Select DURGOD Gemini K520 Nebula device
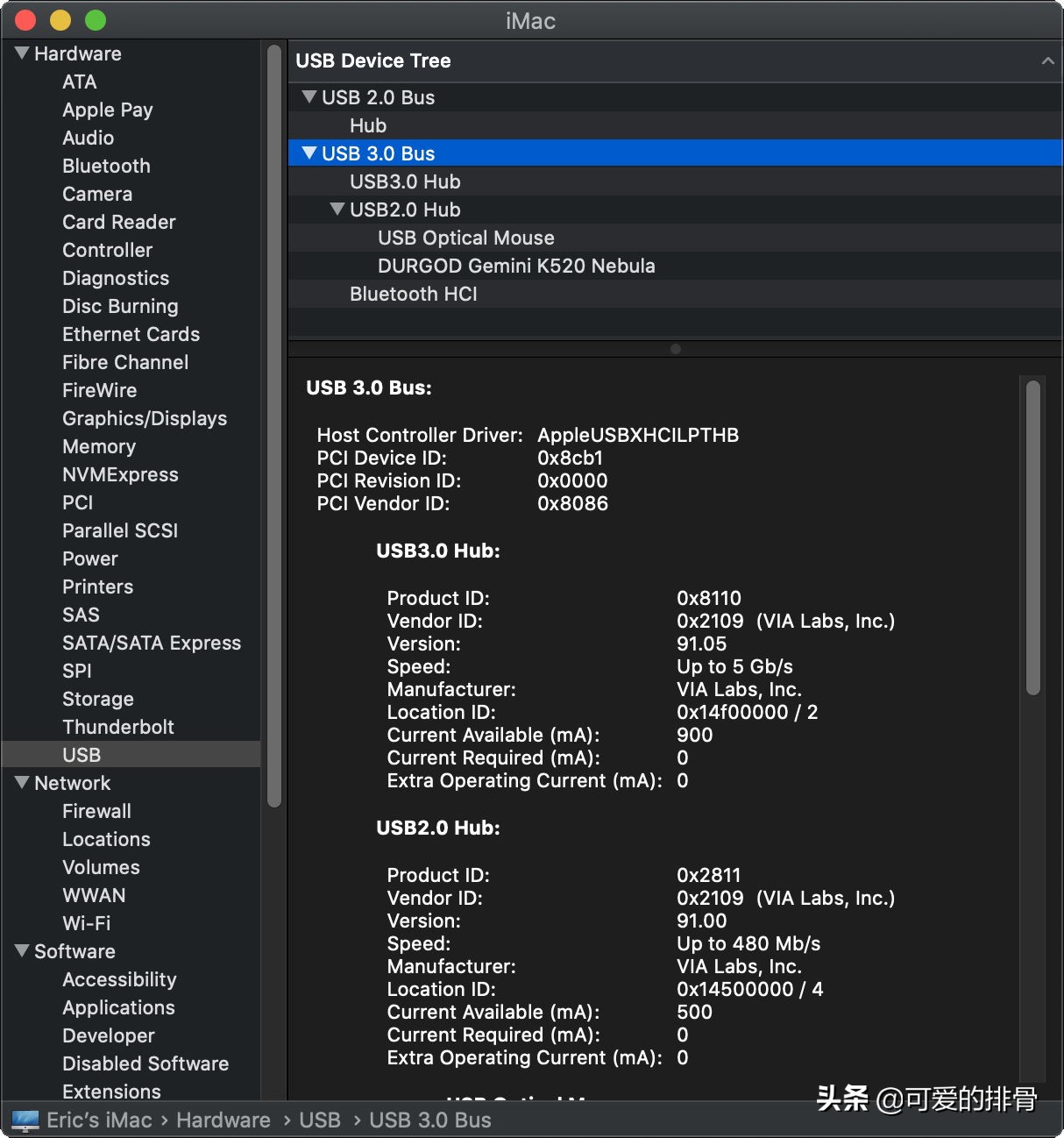Image resolution: width=1064 pixels, height=1138 pixels. (516, 266)
